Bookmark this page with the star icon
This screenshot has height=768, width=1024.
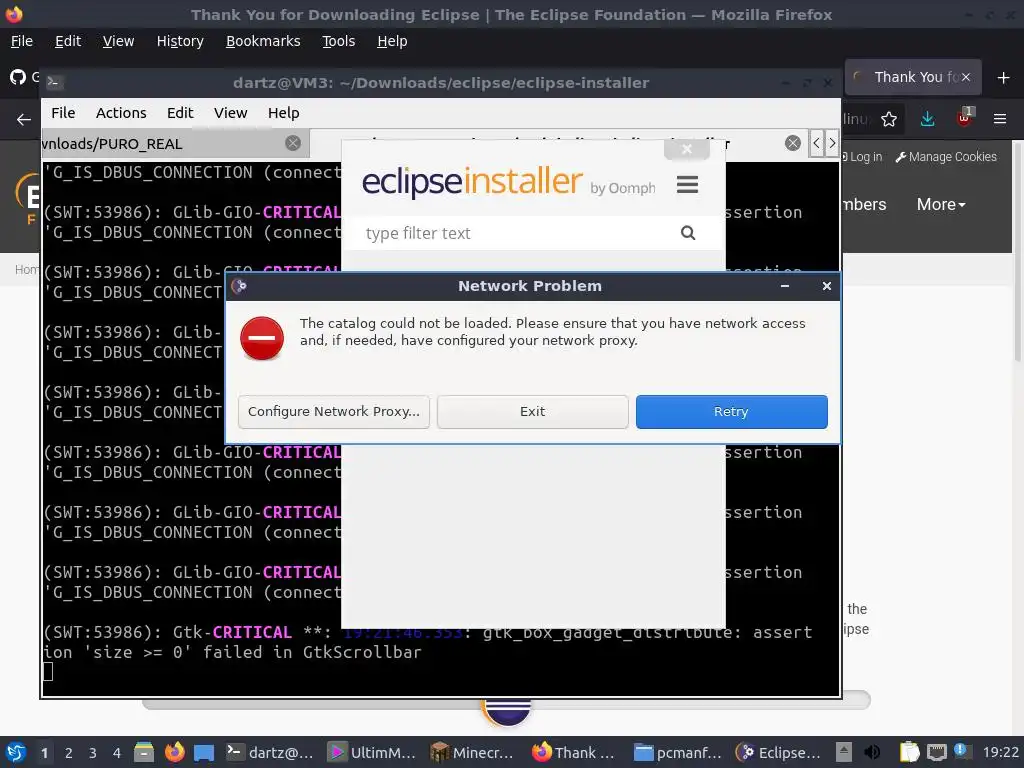889,119
